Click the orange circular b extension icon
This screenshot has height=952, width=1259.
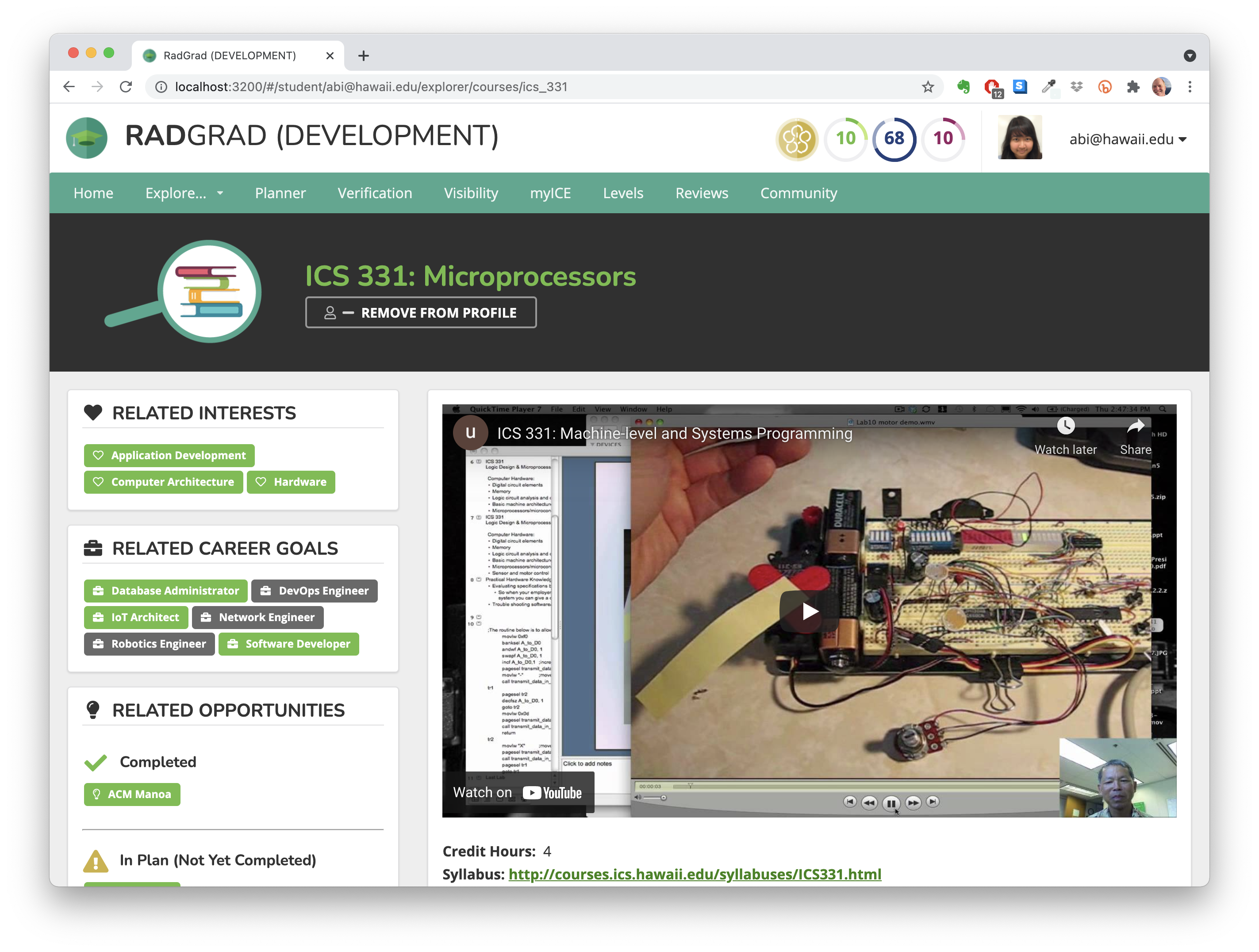(x=1105, y=87)
